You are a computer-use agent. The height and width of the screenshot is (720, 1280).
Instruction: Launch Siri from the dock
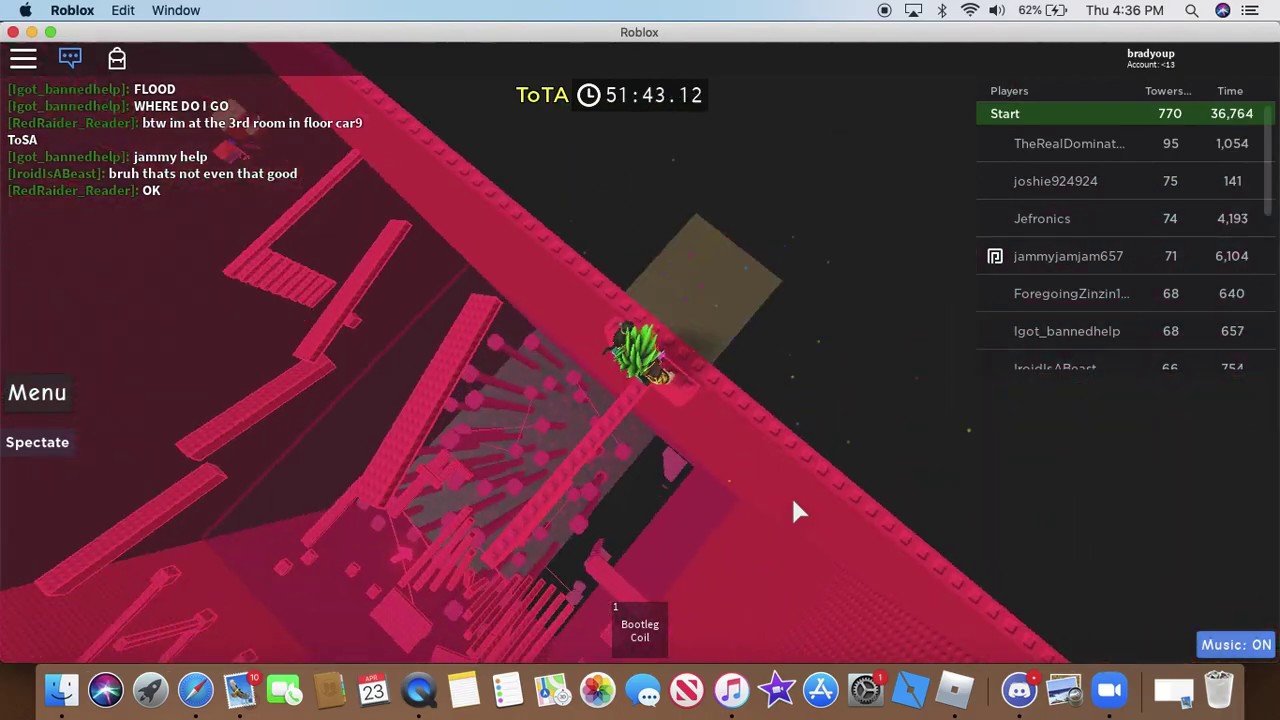(x=106, y=690)
